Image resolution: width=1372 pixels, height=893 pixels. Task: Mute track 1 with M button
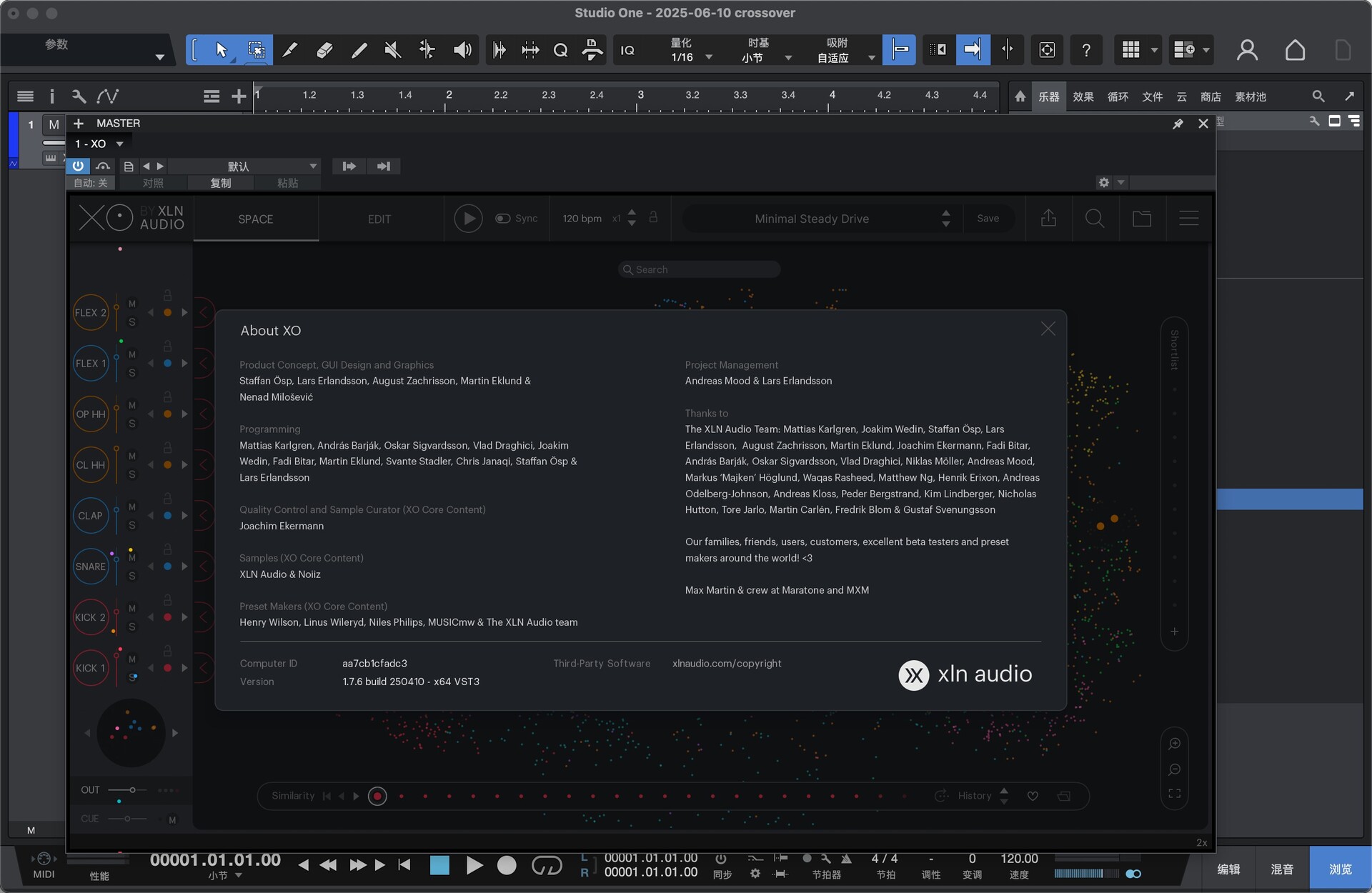(54, 124)
